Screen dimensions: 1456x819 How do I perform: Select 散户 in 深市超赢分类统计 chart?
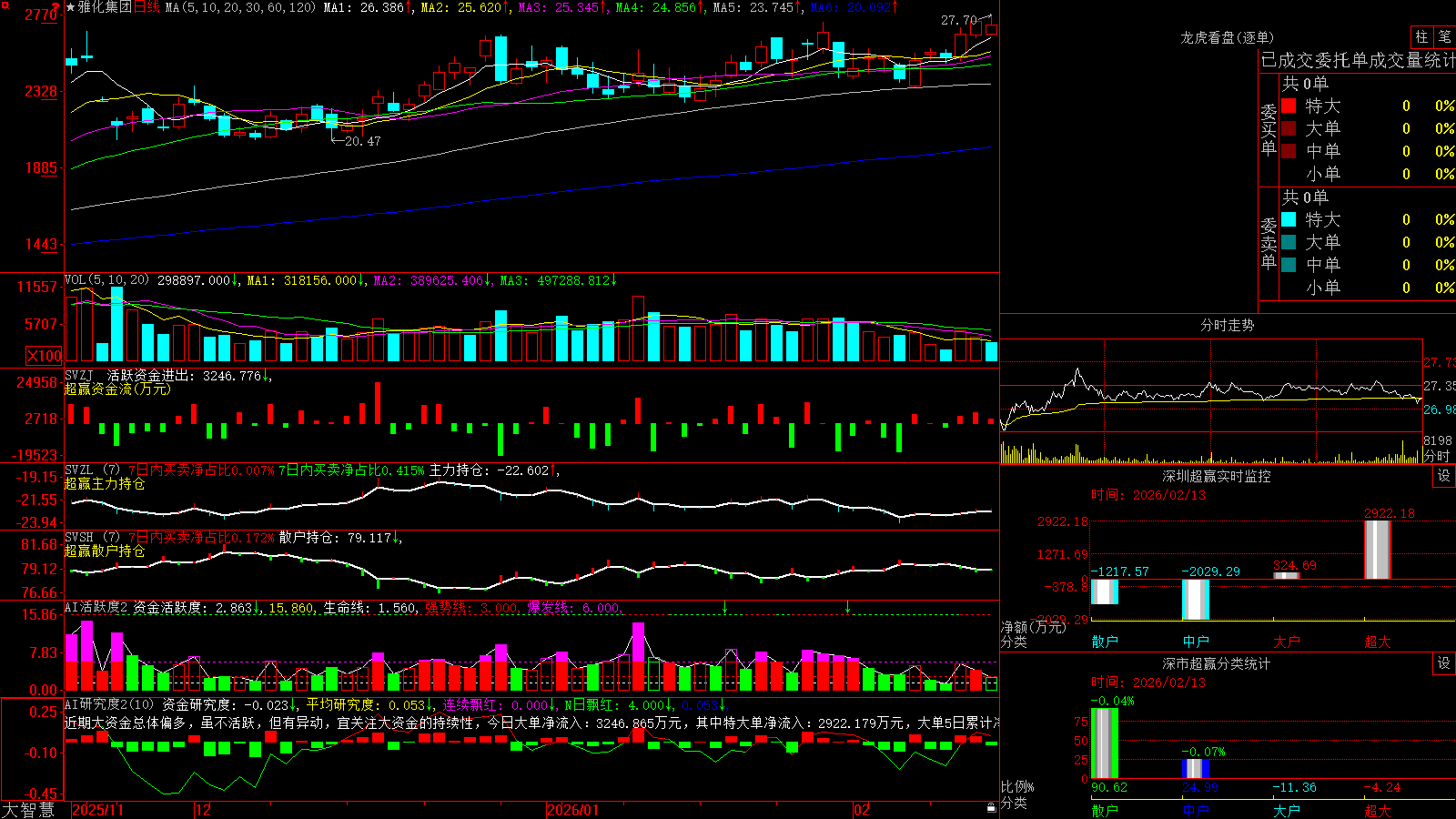click(1105, 811)
